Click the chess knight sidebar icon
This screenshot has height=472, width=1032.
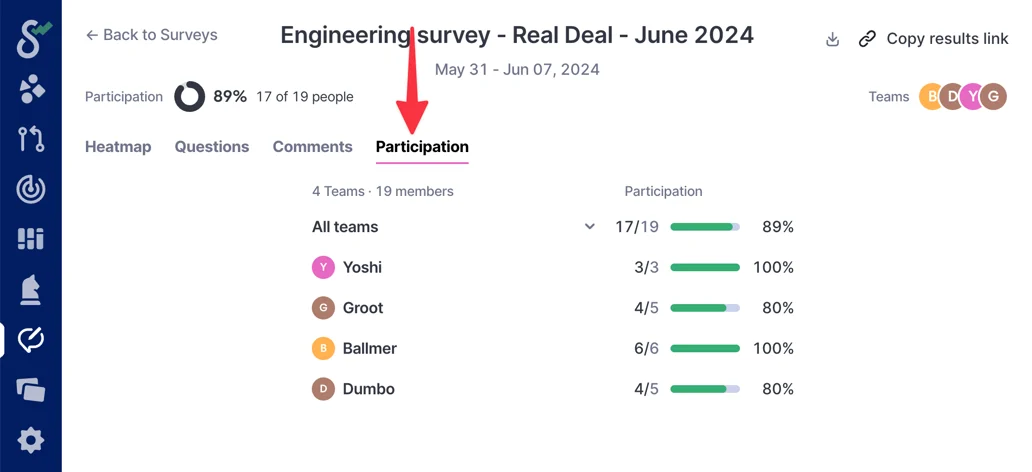[31, 290]
